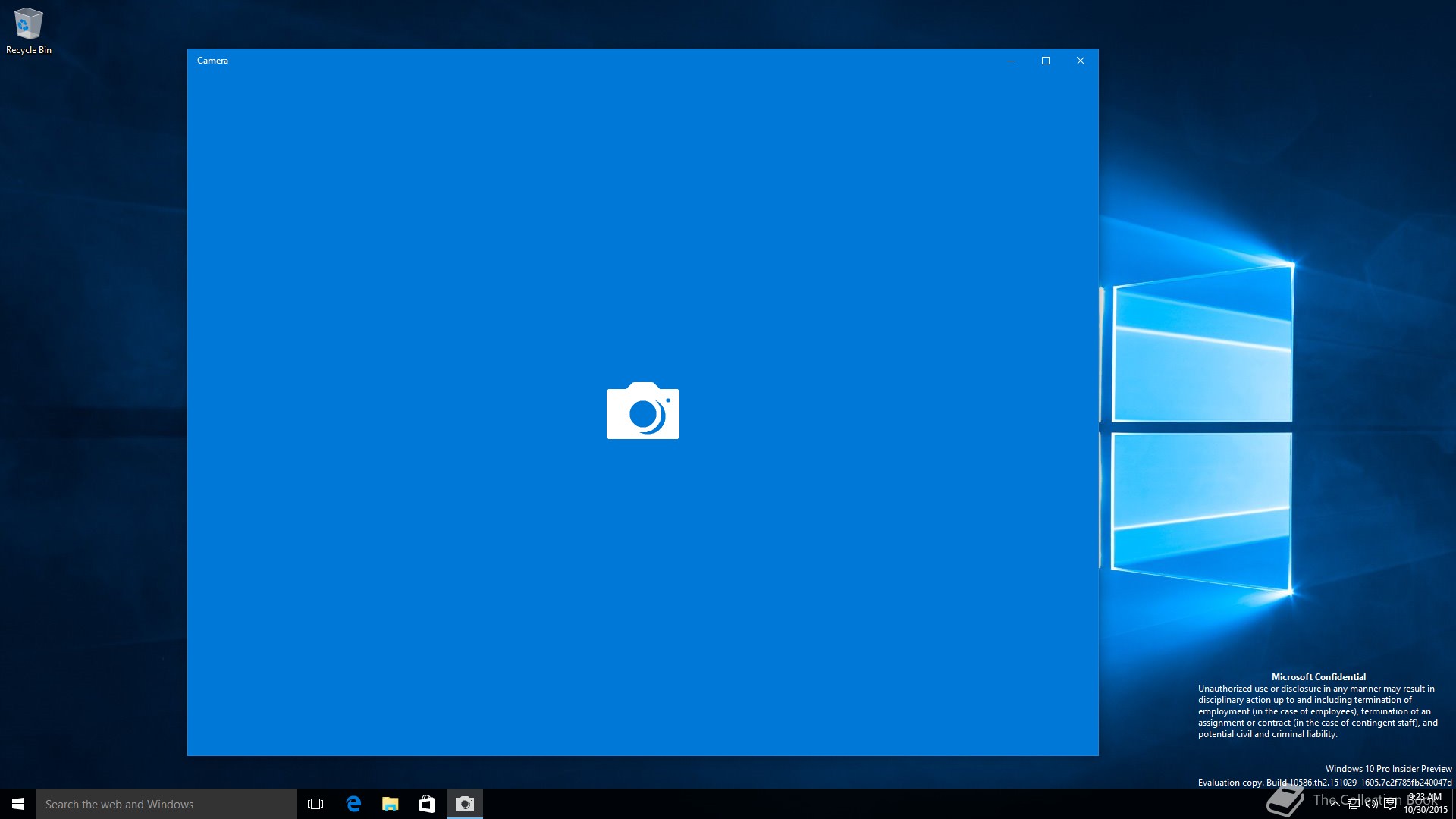
Task: Focus the Search the web and Windows box
Action: click(x=167, y=804)
